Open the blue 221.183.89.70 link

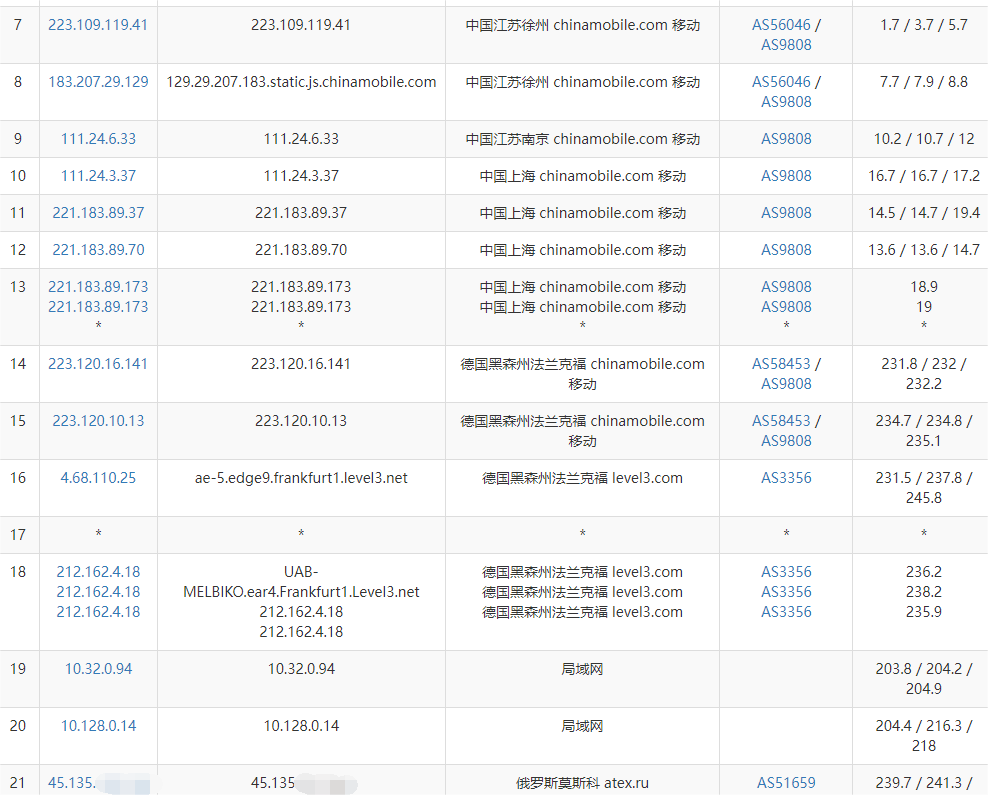tap(98, 250)
